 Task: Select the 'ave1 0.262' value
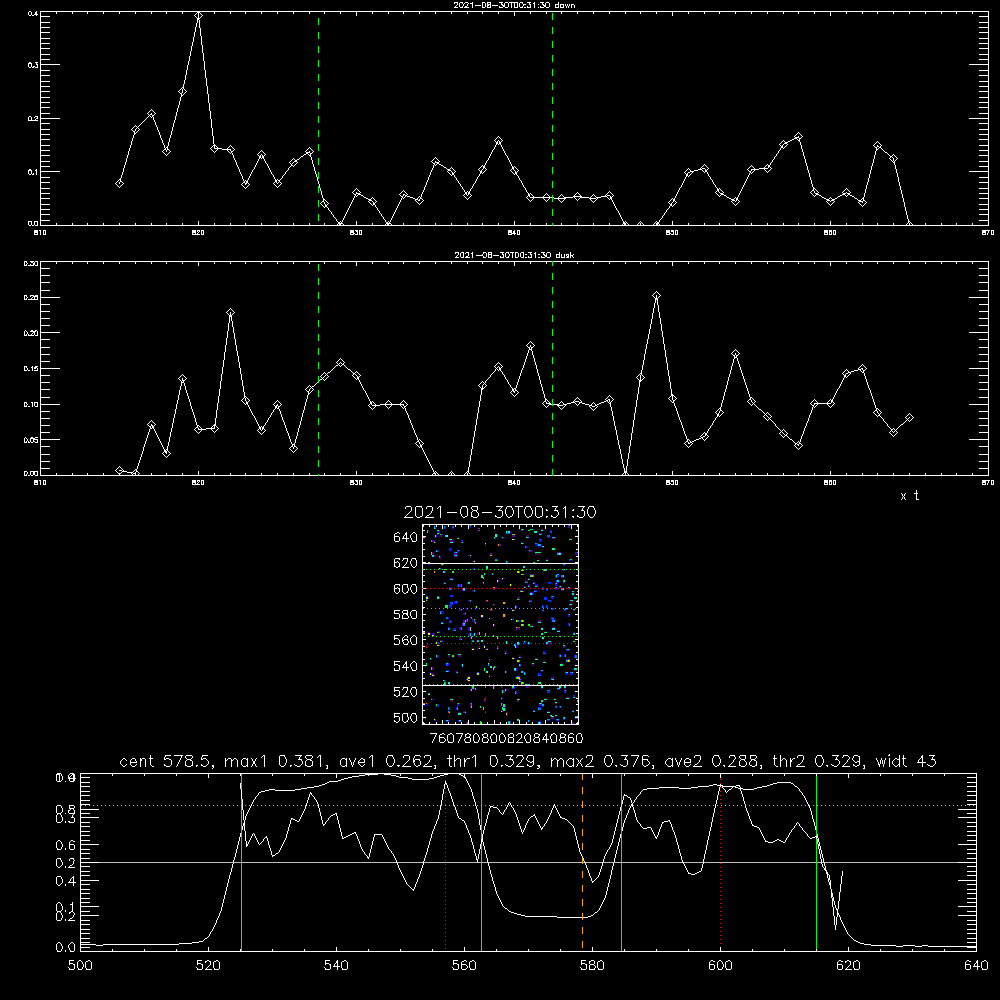click(x=385, y=761)
